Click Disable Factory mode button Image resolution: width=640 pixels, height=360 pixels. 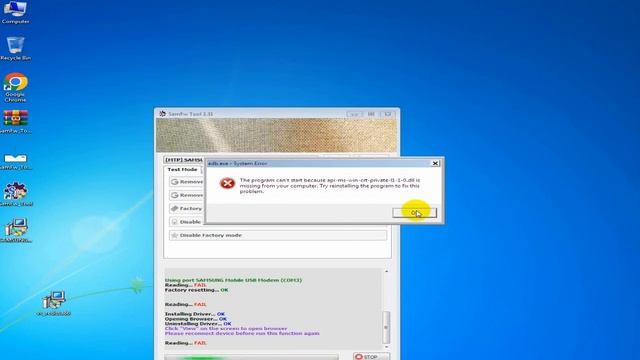click(278, 236)
